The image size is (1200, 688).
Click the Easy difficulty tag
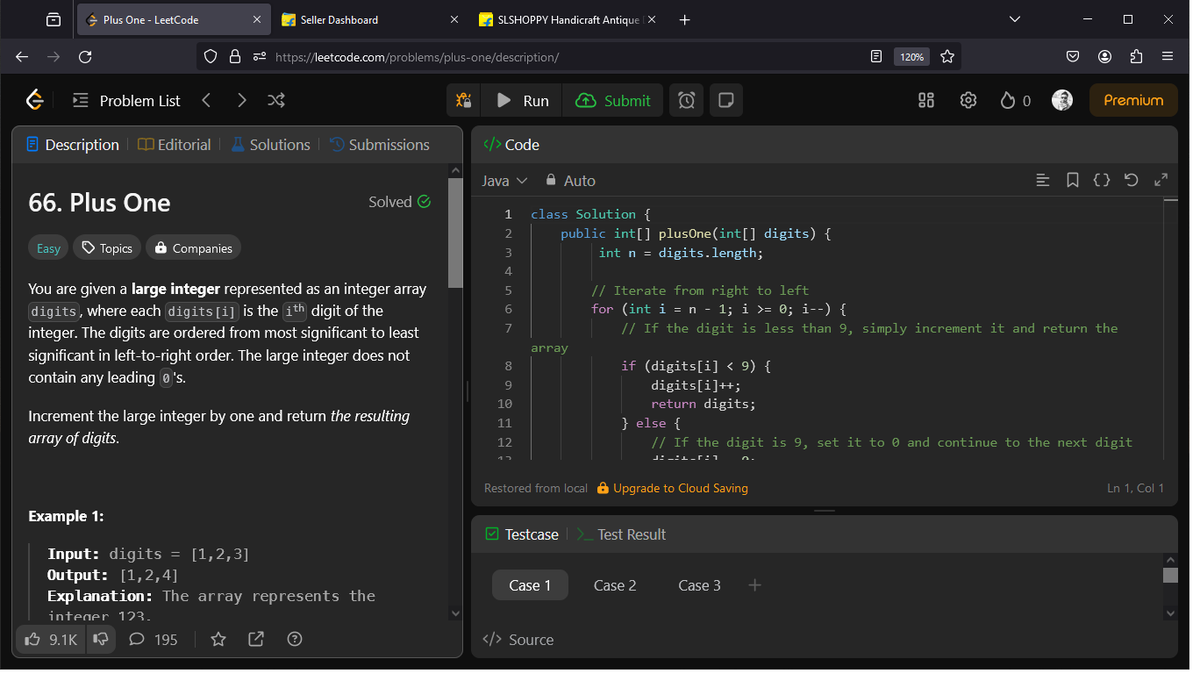(48, 248)
